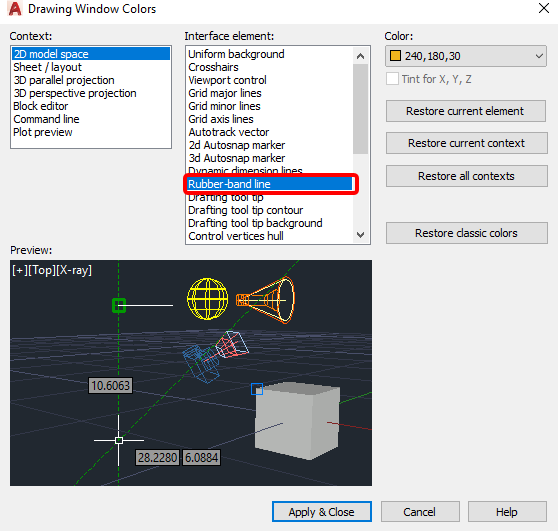Click the green autosnap marker in preview
Viewport: 558px width, 531px height.
click(119, 305)
